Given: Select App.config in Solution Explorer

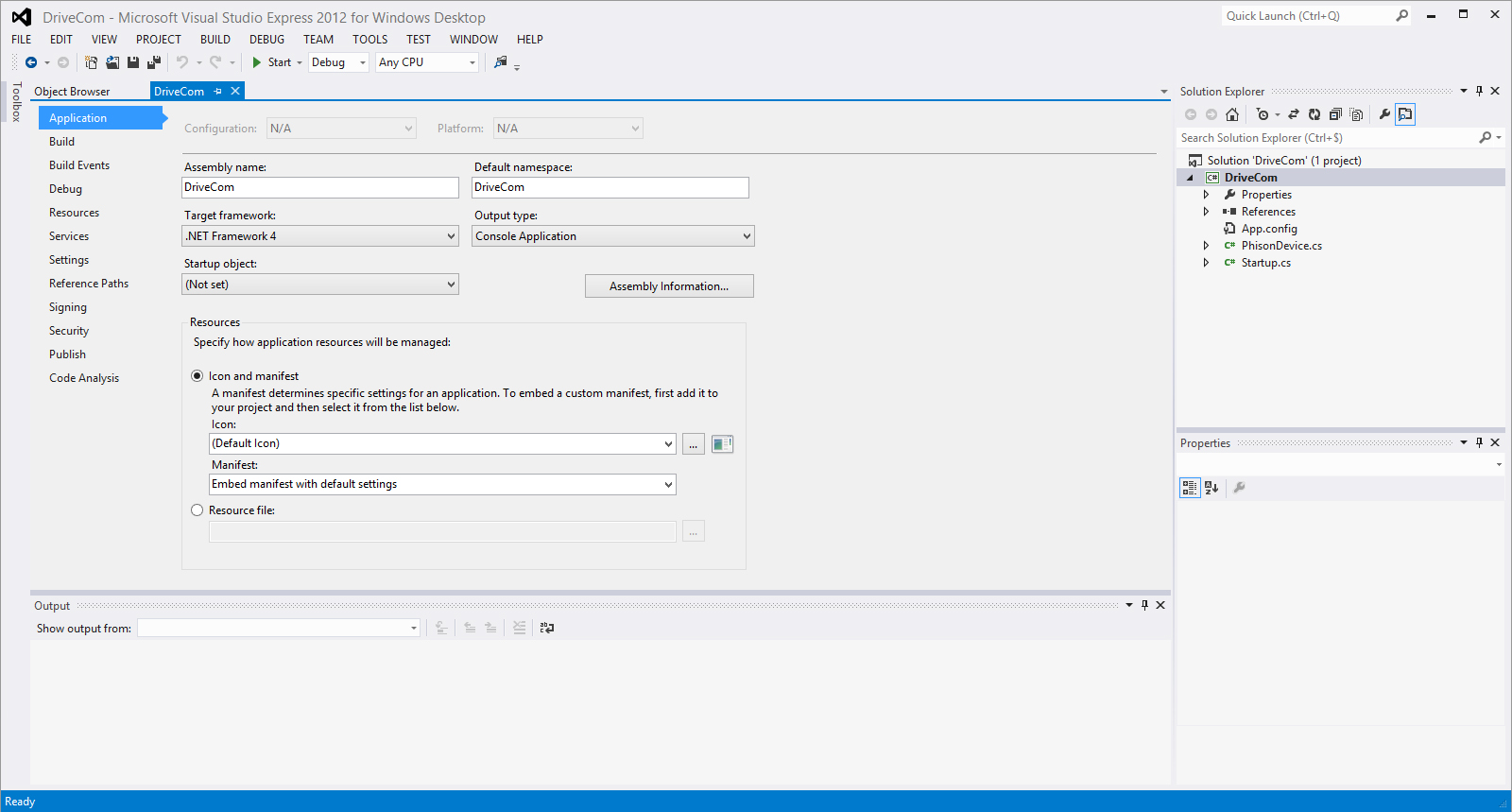Looking at the screenshot, I should (x=1269, y=229).
